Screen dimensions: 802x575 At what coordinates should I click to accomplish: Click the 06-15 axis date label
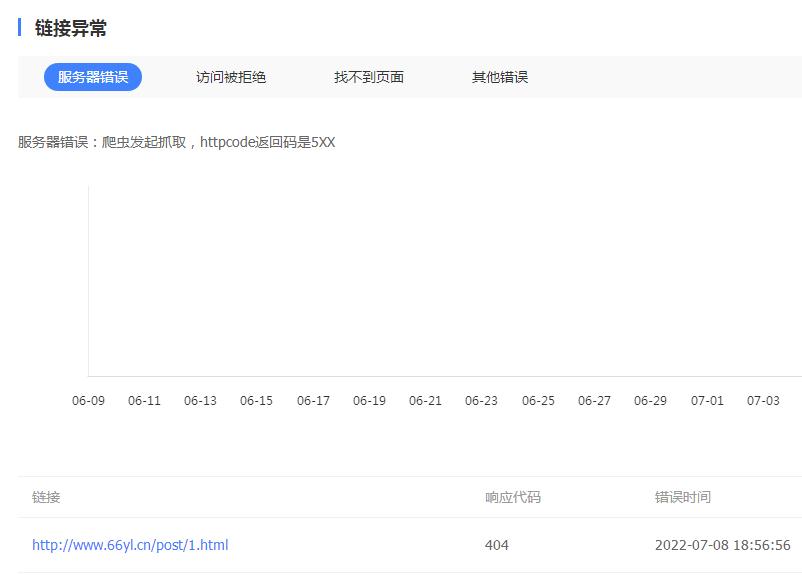pyautogui.click(x=256, y=401)
